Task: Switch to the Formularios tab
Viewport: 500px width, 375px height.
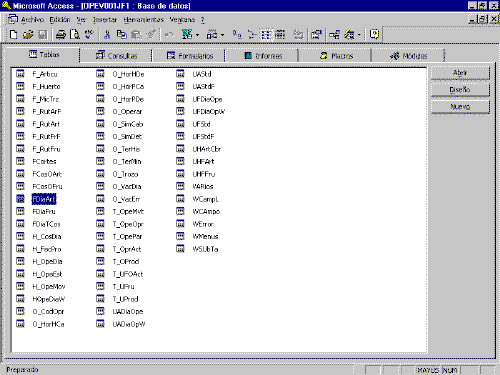Action: pyautogui.click(x=189, y=56)
